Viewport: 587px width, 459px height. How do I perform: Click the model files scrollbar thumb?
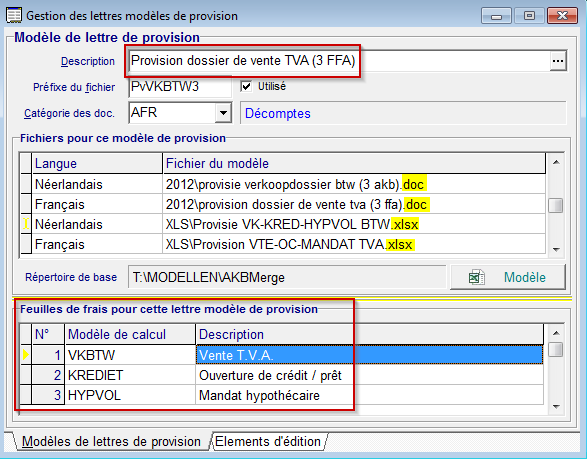(x=556, y=205)
